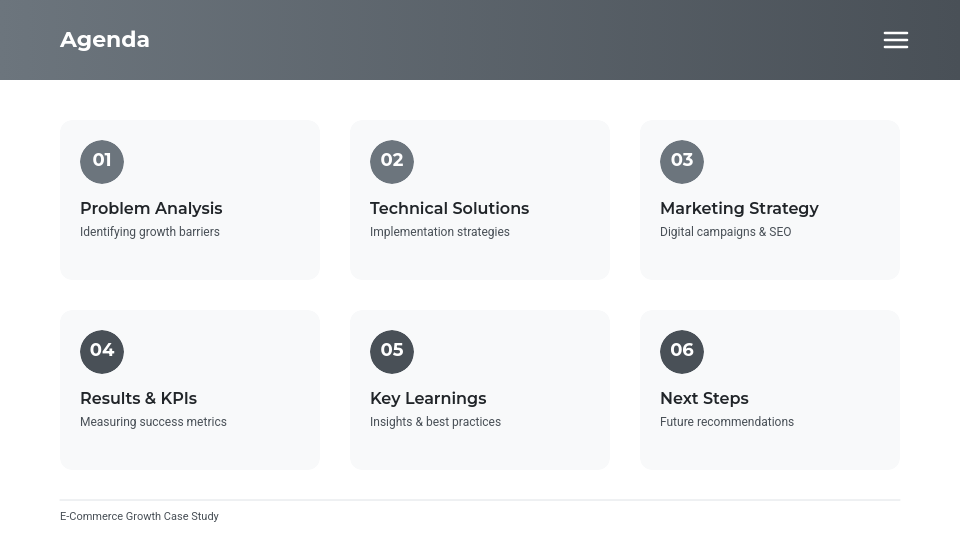Click 'Identifying growth barriers' subtitle
960x540 pixels.
coord(150,232)
